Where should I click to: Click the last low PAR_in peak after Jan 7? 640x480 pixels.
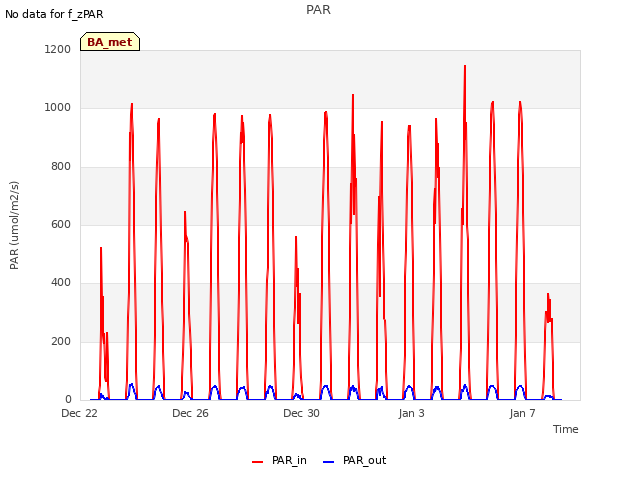[548, 294]
